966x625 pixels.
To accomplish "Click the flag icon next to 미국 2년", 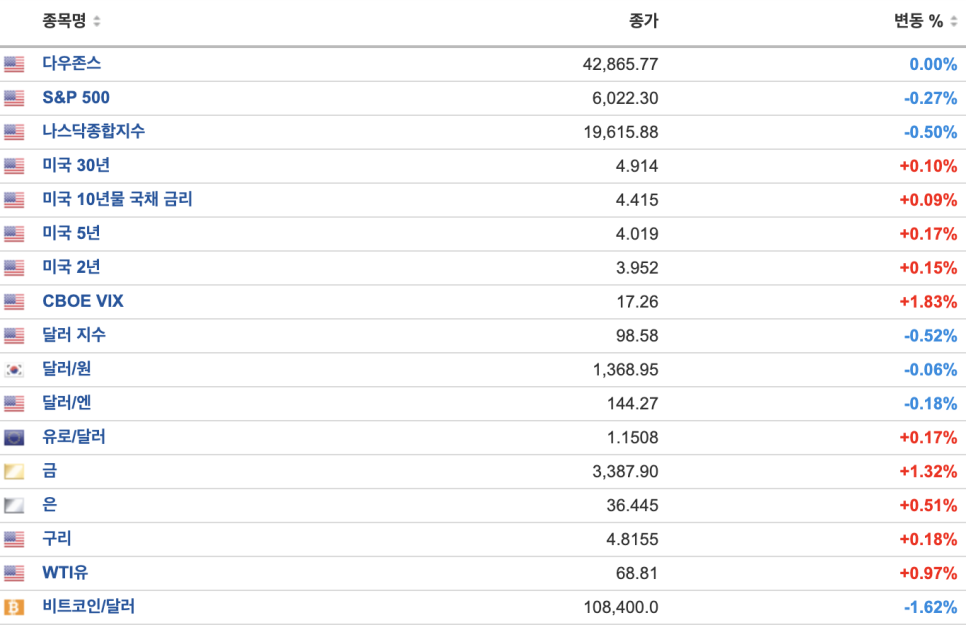I will tap(14, 268).
